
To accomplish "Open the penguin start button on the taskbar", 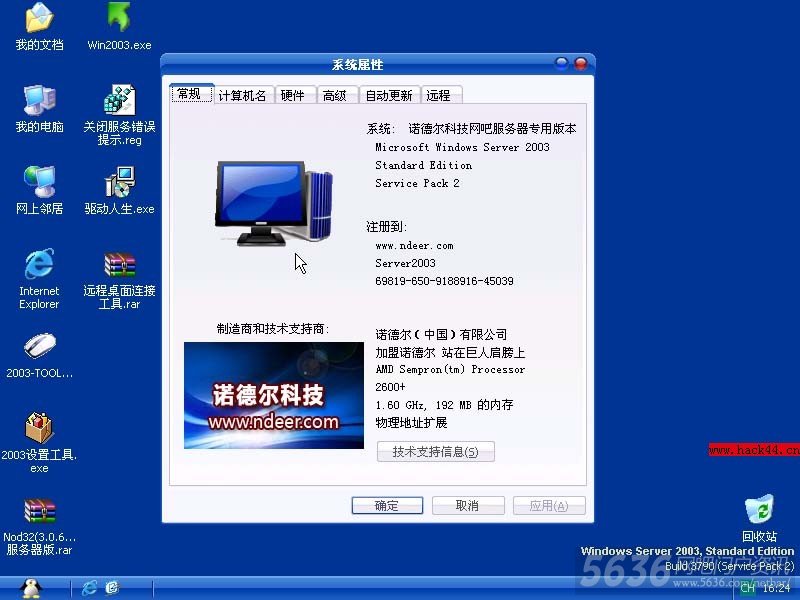I will point(32,588).
